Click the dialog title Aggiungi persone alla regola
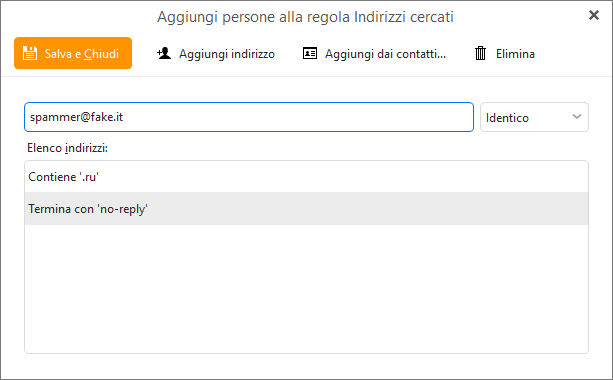Image resolution: width=613 pixels, height=380 pixels. (305, 17)
